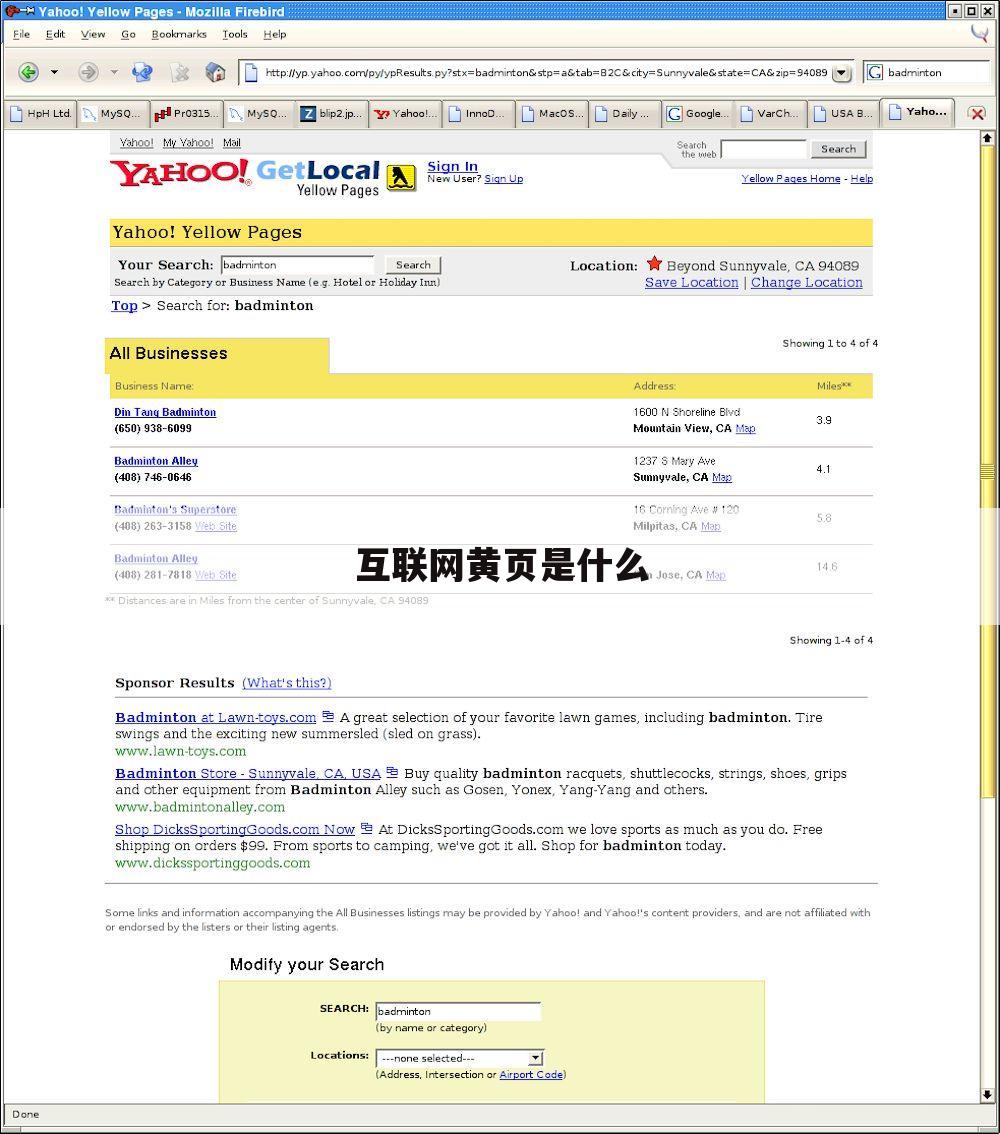Go to the Home page icon
The height and width of the screenshot is (1134, 1000).
pyautogui.click(x=215, y=72)
